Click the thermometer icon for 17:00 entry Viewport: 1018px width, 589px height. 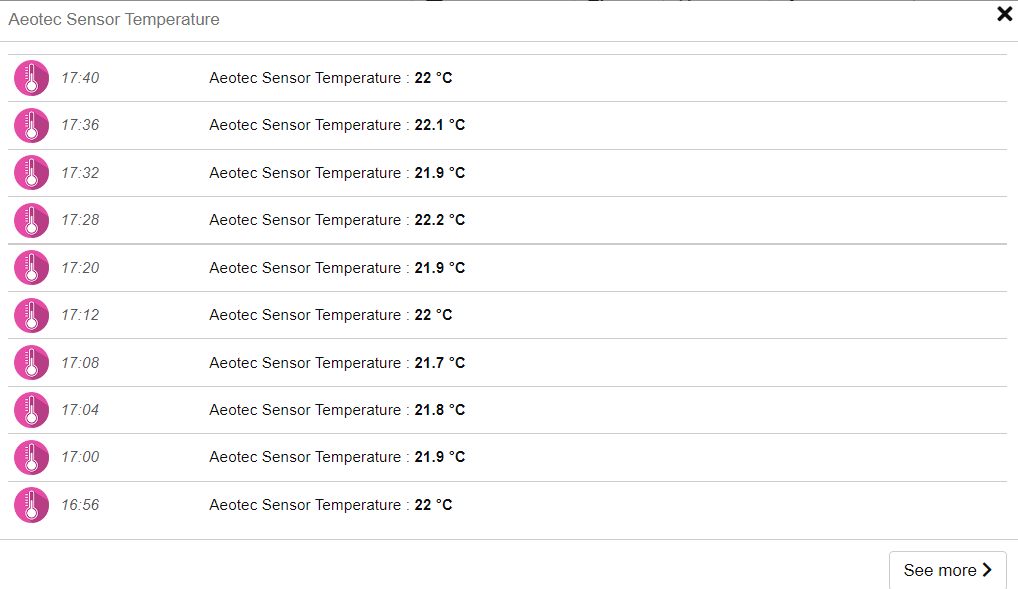(31, 457)
